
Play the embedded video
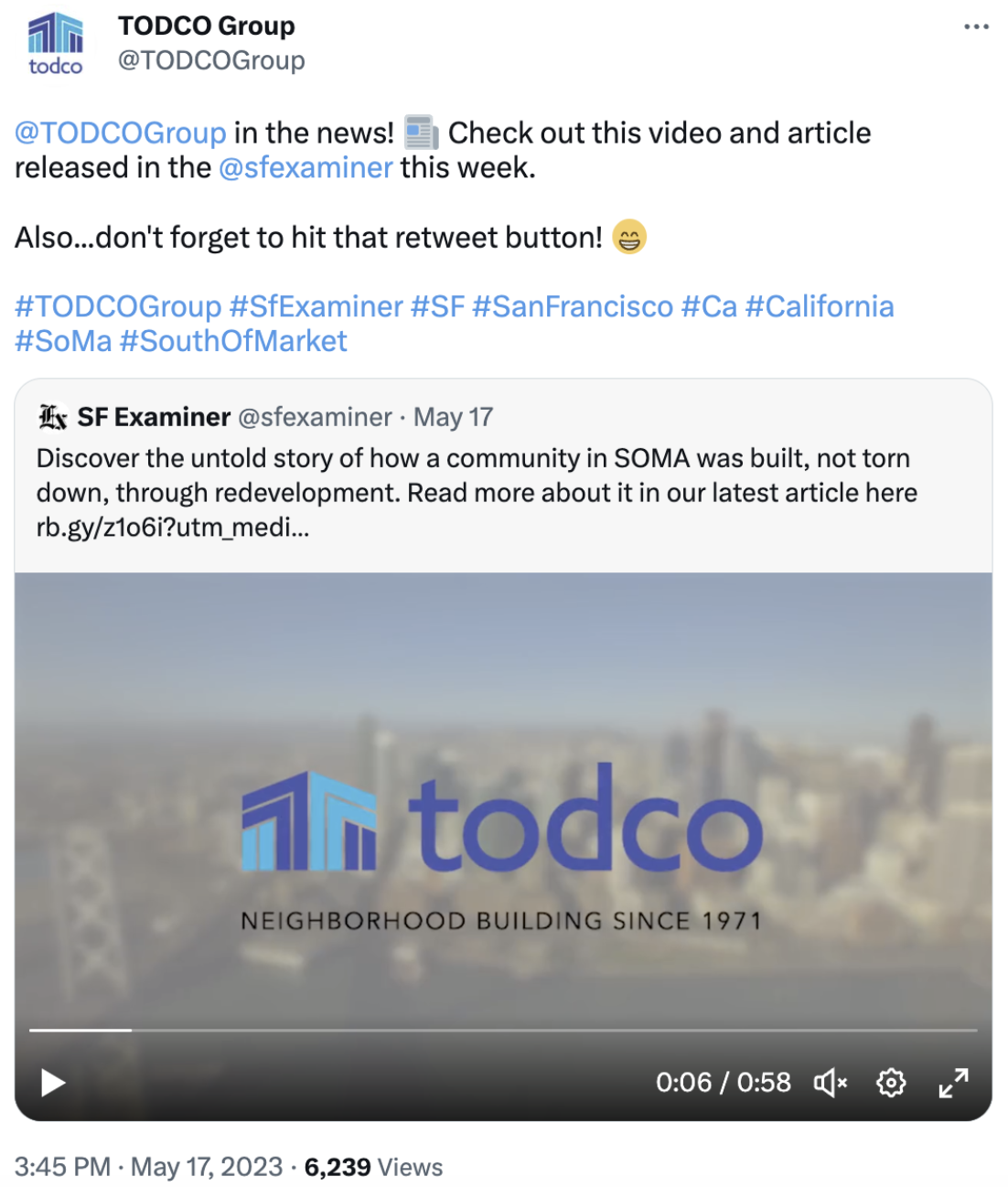point(52,1083)
